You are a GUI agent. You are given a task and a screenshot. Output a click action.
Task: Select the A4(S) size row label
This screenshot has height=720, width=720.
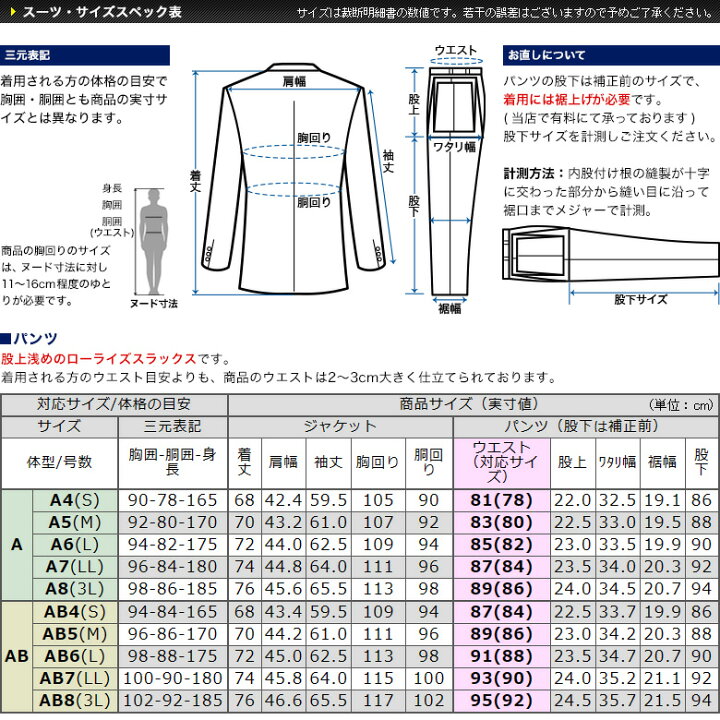(x=75, y=500)
